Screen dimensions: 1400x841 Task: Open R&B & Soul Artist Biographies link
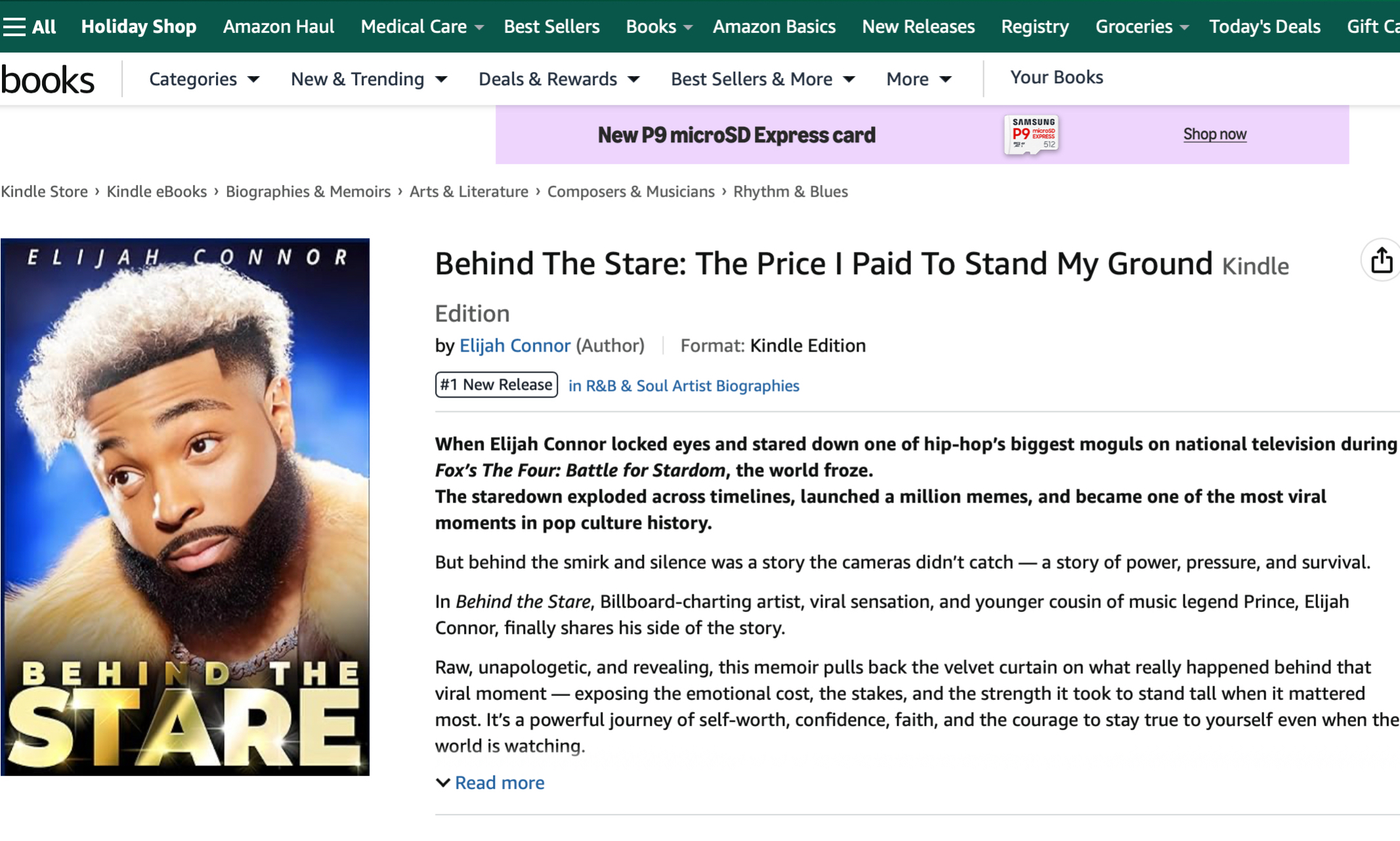[x=683, y=386]
